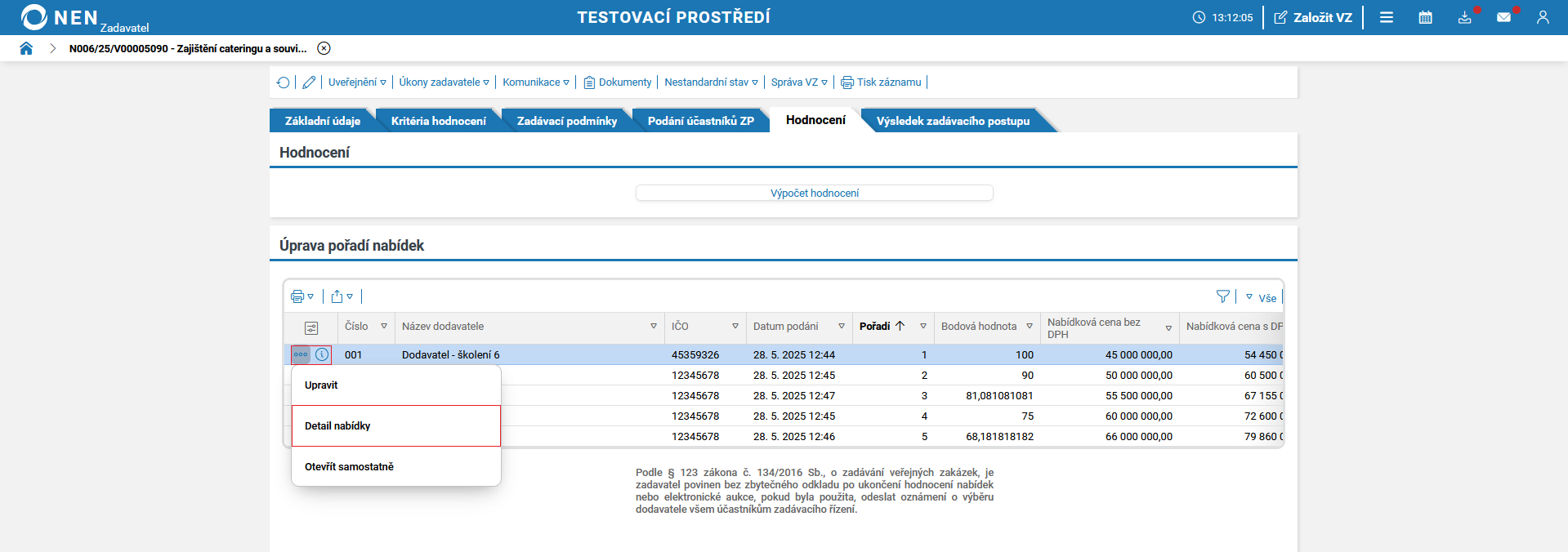1568x552 pixels.
Task: Click date cell 28. 5. 2025 12:44
Action: [x=794, y=354]
